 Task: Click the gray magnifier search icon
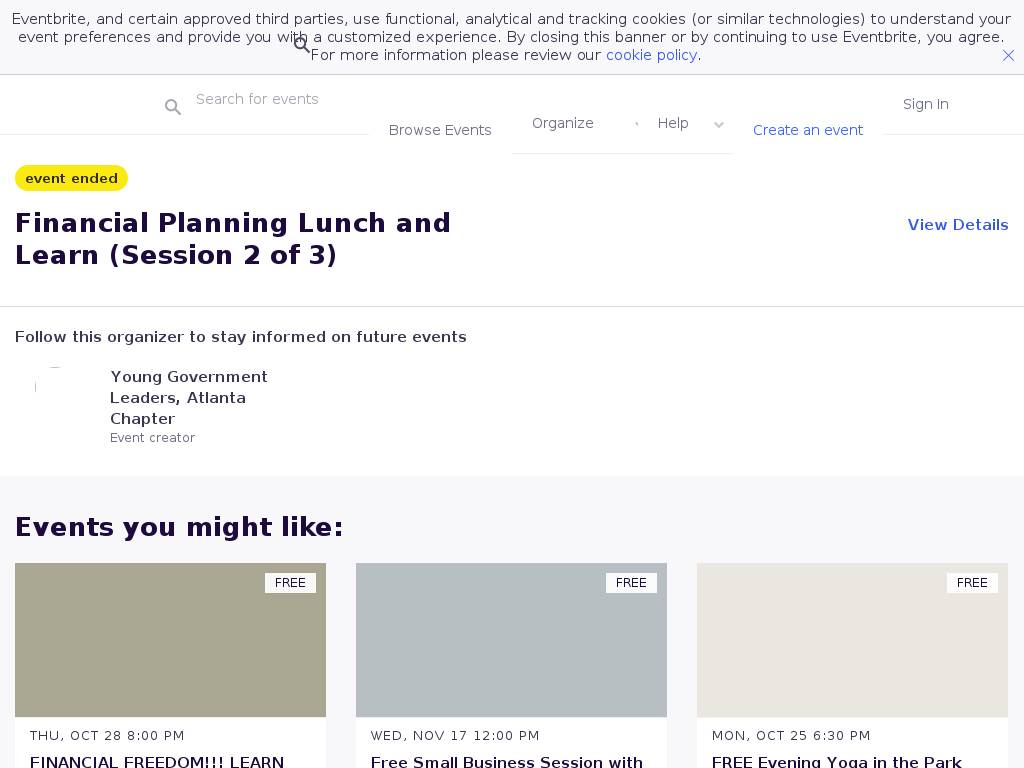[x=173, y=107]
